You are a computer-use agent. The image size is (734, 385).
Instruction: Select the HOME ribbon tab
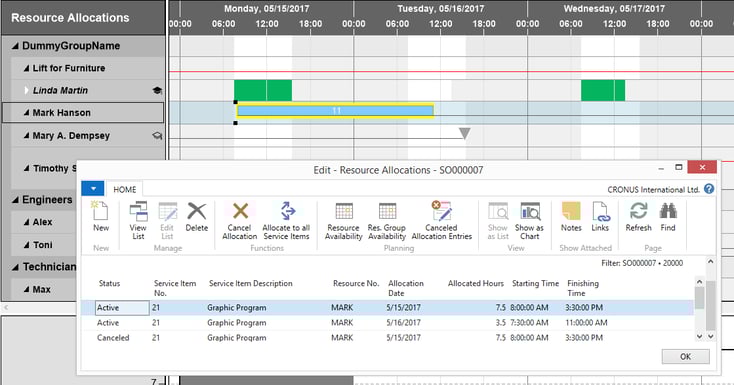(x=125, y=189)
